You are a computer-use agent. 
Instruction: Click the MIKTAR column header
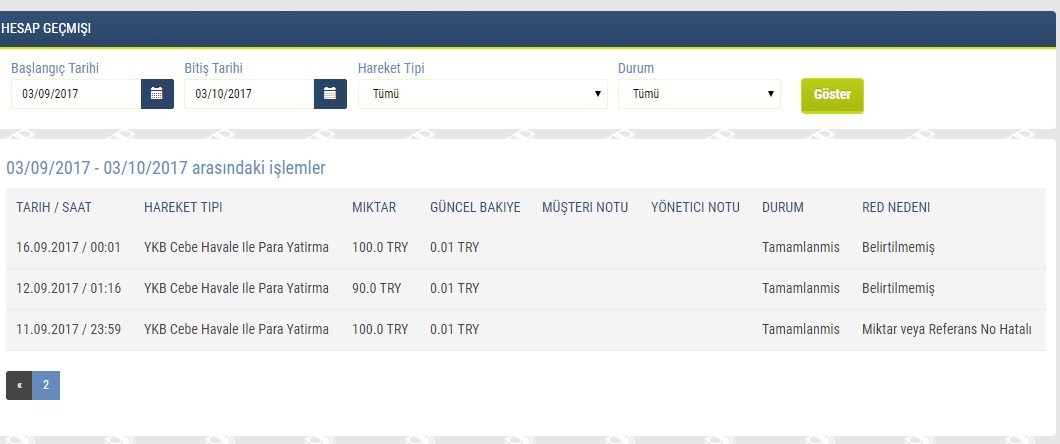click(x=374, y=207)
